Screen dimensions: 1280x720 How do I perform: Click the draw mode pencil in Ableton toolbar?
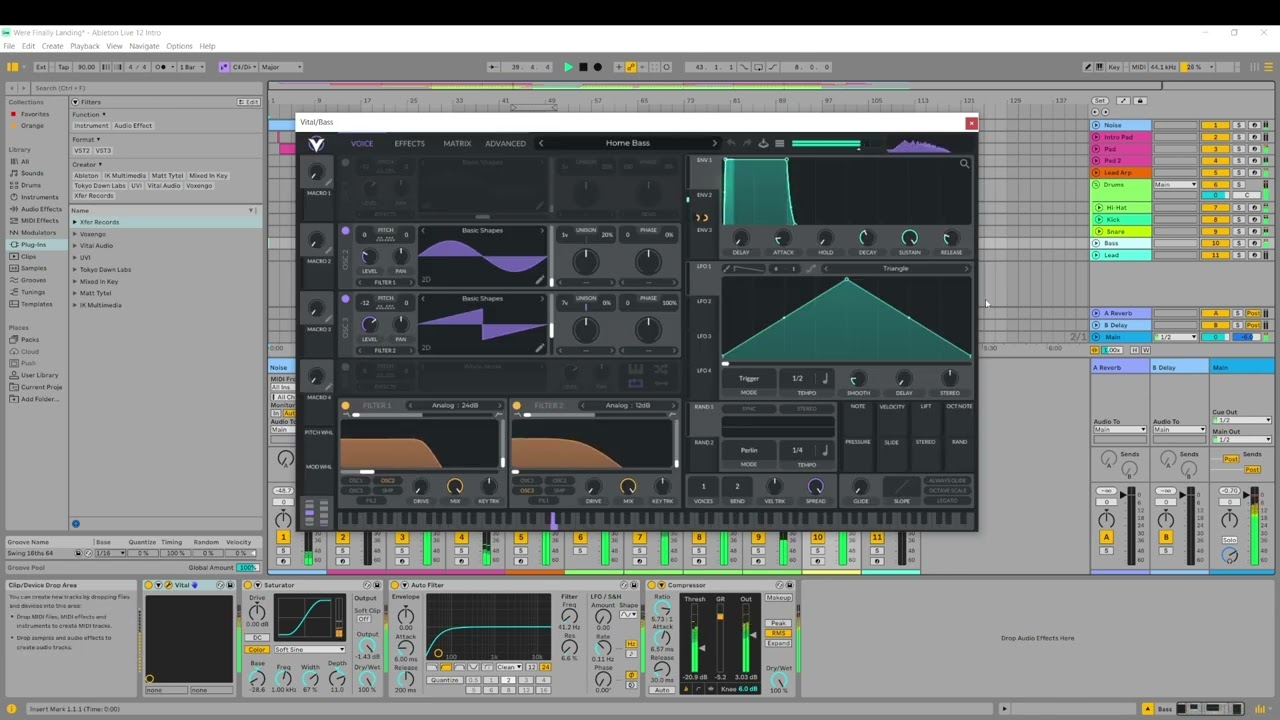point(1088,67)
